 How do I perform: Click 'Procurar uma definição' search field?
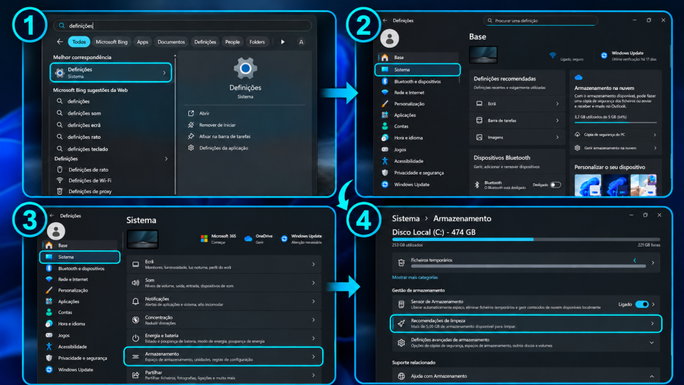540,20
